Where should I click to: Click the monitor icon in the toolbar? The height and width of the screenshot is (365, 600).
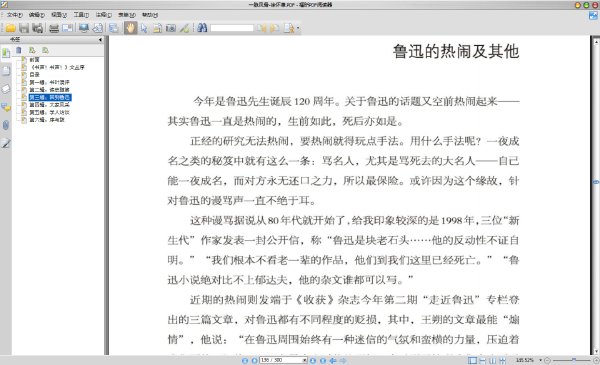pyautogui.click(x=84, y=28)
